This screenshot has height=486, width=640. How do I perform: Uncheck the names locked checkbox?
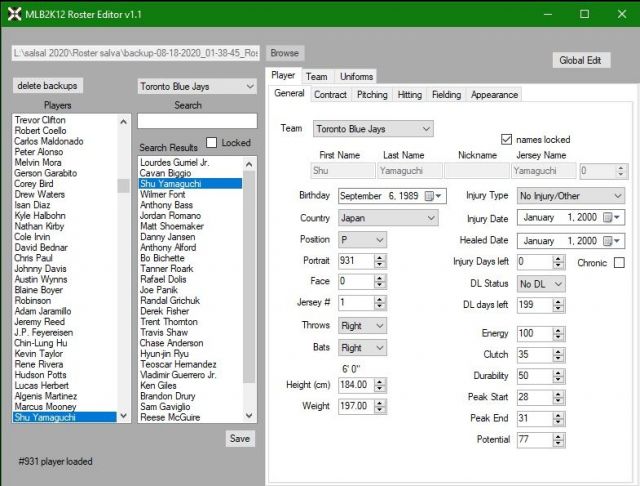coord(506,140)
